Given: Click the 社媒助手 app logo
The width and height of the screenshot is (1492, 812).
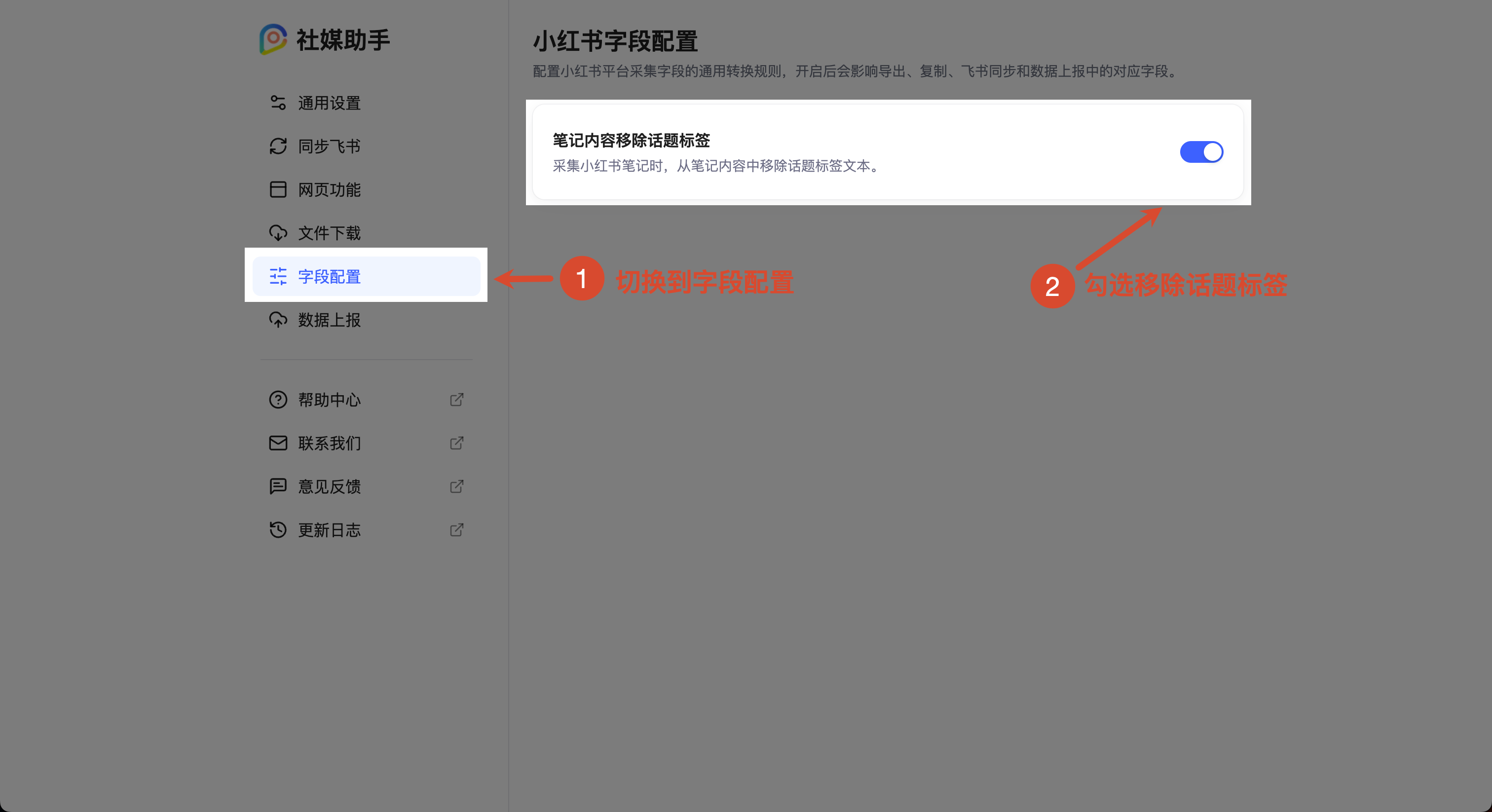Looking at the screenshot, I should coord(273,39).
